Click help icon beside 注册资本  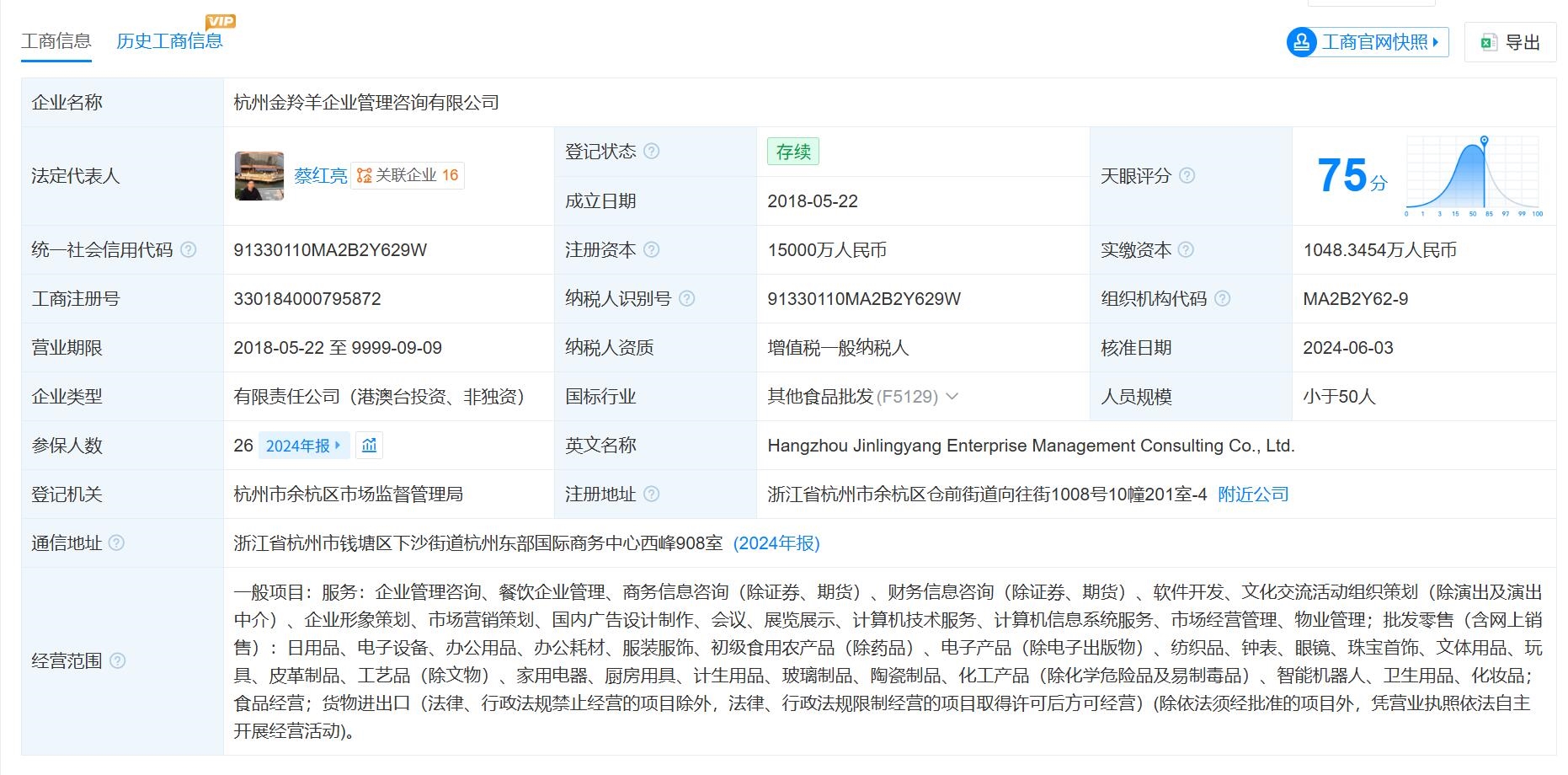coord(651,250)
